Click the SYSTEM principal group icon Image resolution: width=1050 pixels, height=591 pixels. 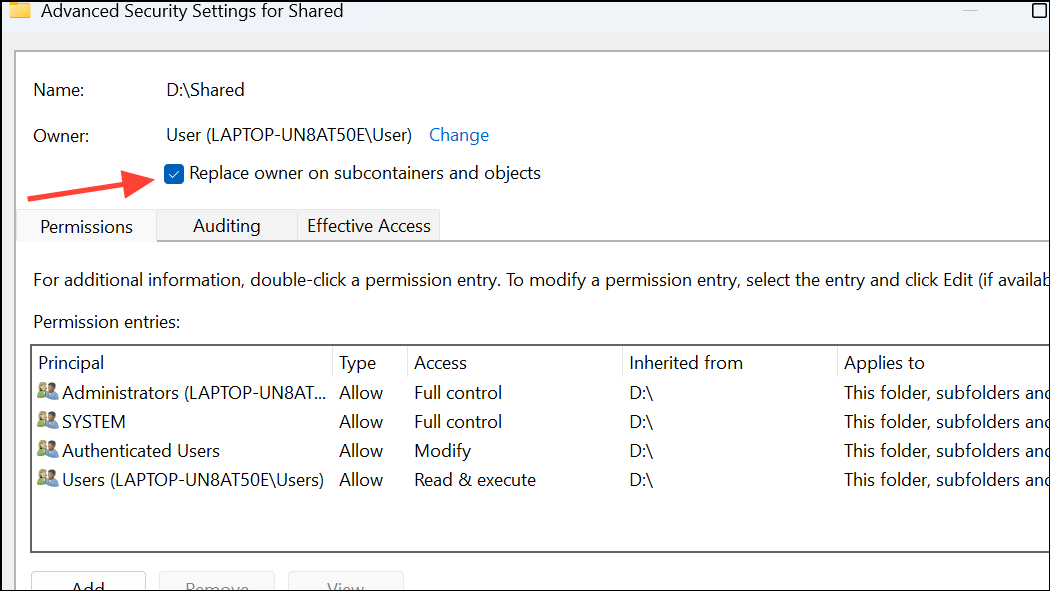(x=48, y=420)
